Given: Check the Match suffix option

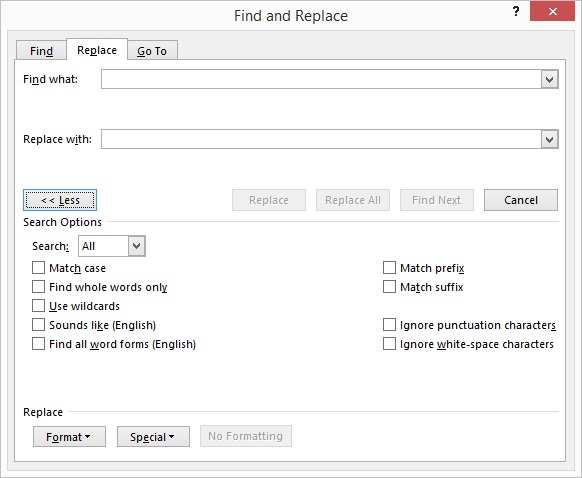Looking at the screenshot, I should coord(389,287).
